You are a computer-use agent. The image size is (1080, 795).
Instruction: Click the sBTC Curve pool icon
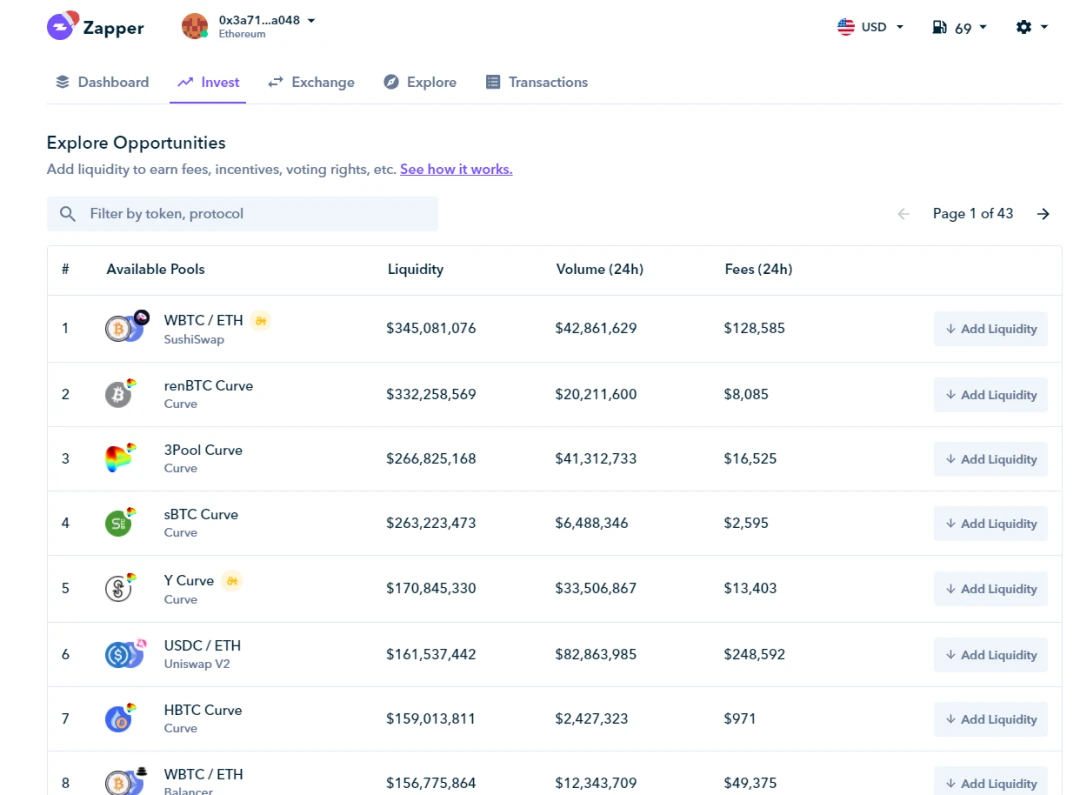click(119, 523)
